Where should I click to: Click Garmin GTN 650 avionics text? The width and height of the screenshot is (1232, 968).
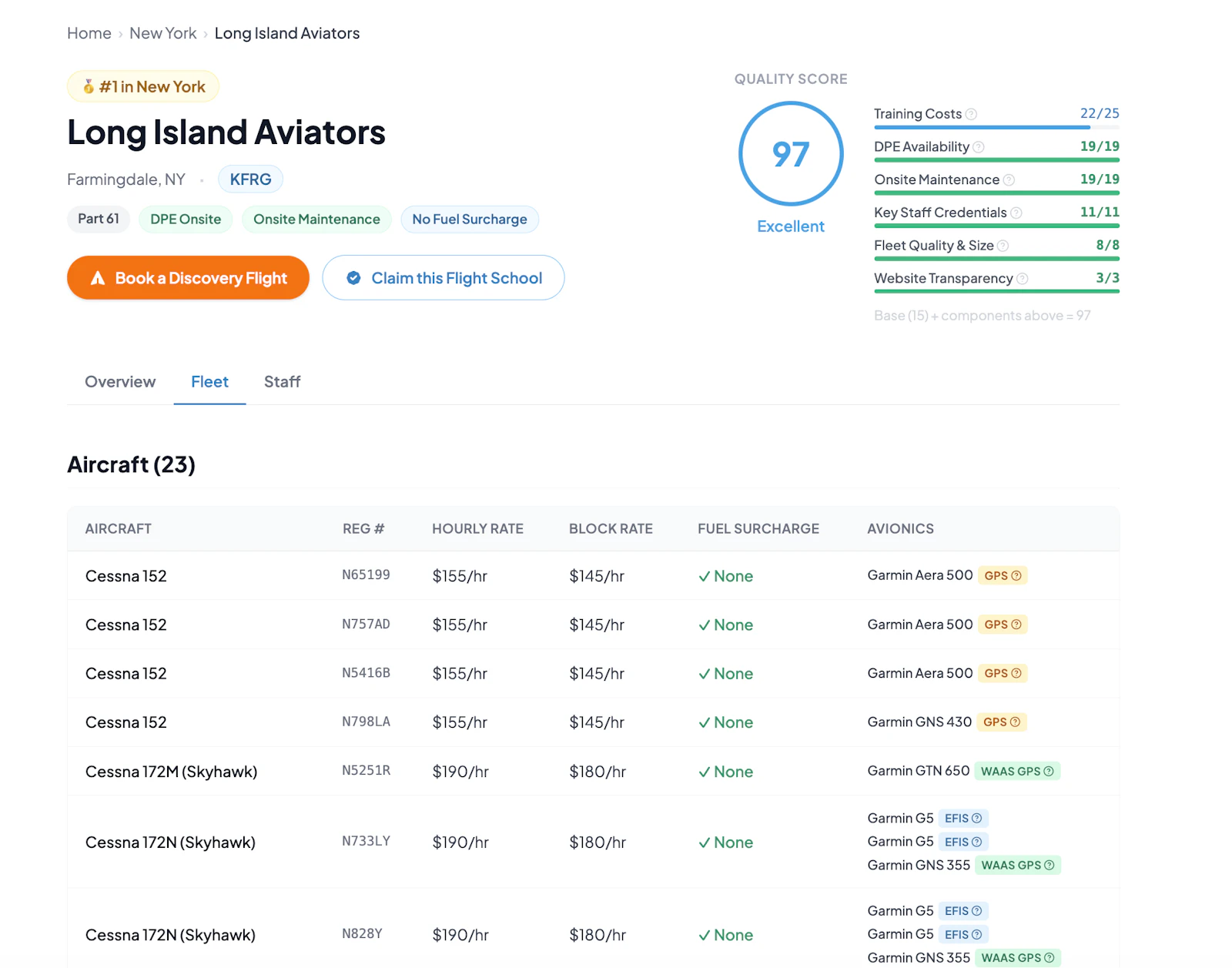(x=919, y=771)
